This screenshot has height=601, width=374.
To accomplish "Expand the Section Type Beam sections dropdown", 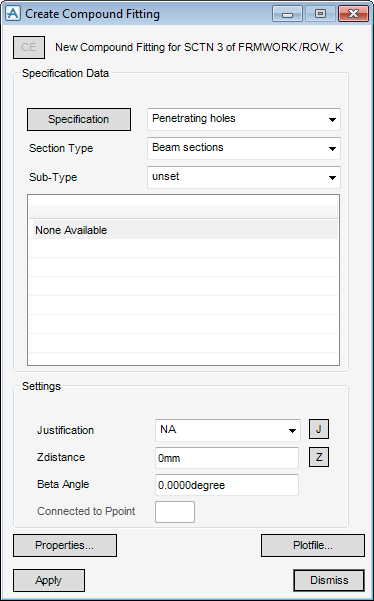I will (244, 148).
